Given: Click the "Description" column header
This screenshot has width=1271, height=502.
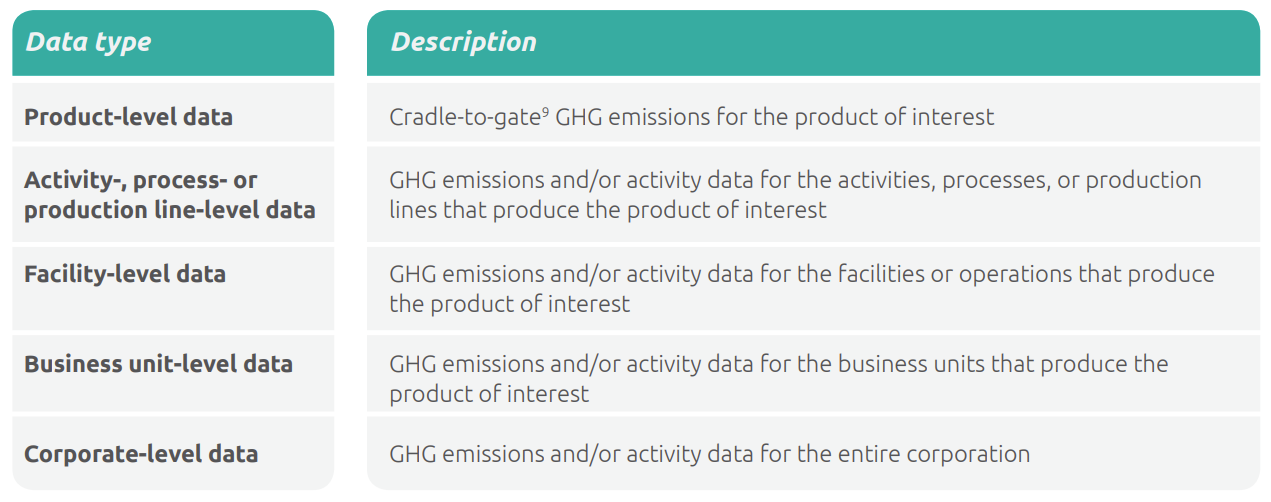Looking at the screenshot, I should [x=463, y=42].
